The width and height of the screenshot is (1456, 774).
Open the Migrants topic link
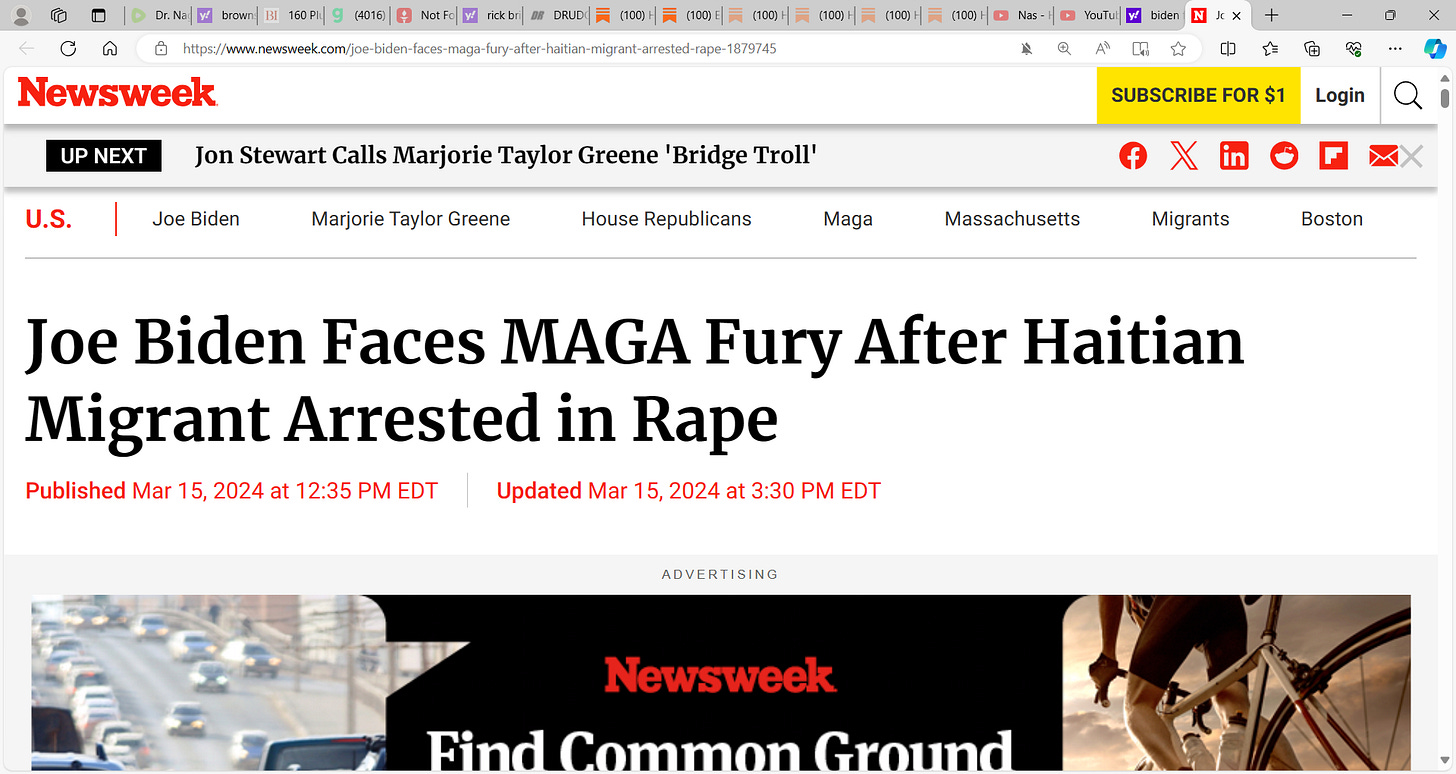pos(1191,219)
